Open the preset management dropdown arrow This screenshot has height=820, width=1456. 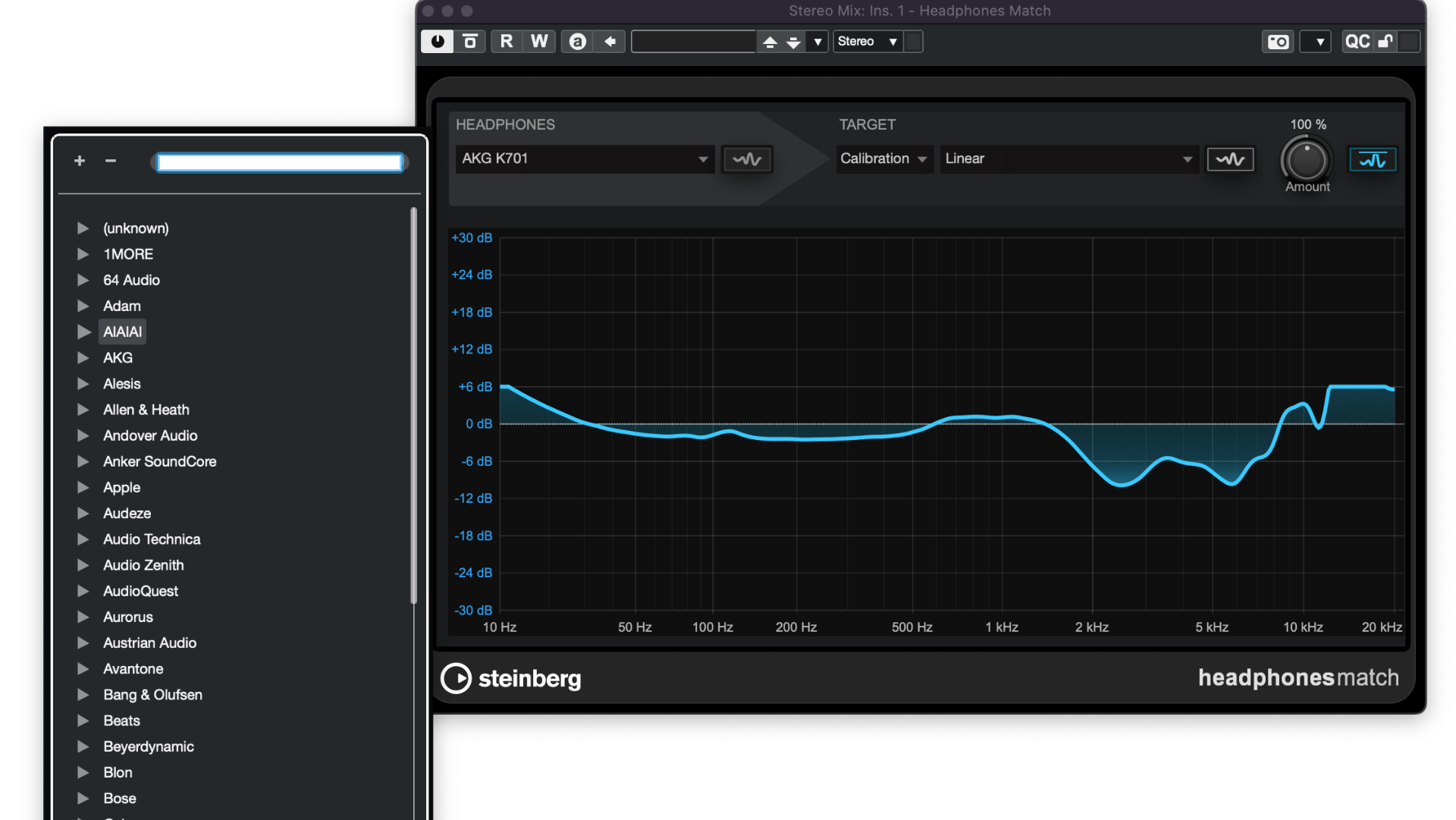[x=817, y=42]
